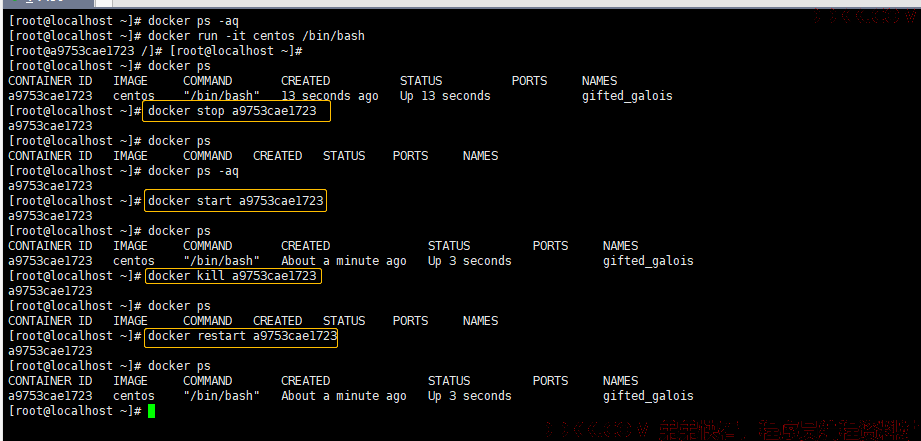
Task: Click the a9753cae1723 output under the docker restart command
Action: (x=50, y=351)
